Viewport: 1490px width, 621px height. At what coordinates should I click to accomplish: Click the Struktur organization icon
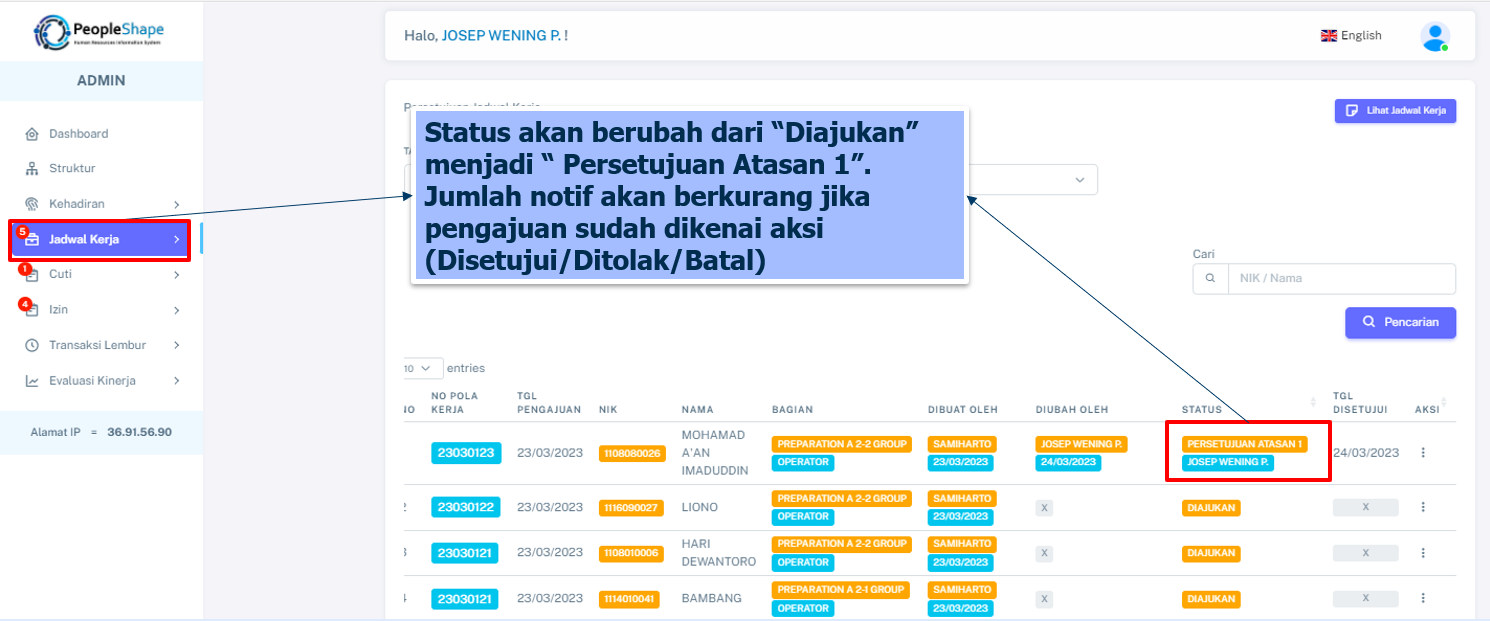(x=32, y=169)
